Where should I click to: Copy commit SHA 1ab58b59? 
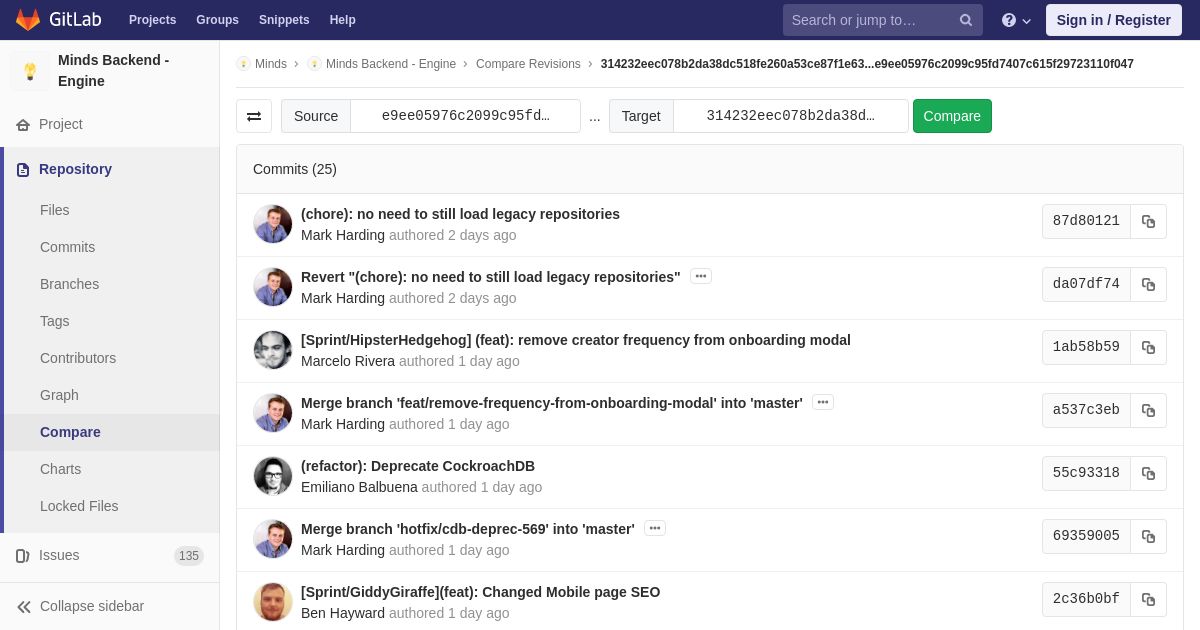(1148, 348)
